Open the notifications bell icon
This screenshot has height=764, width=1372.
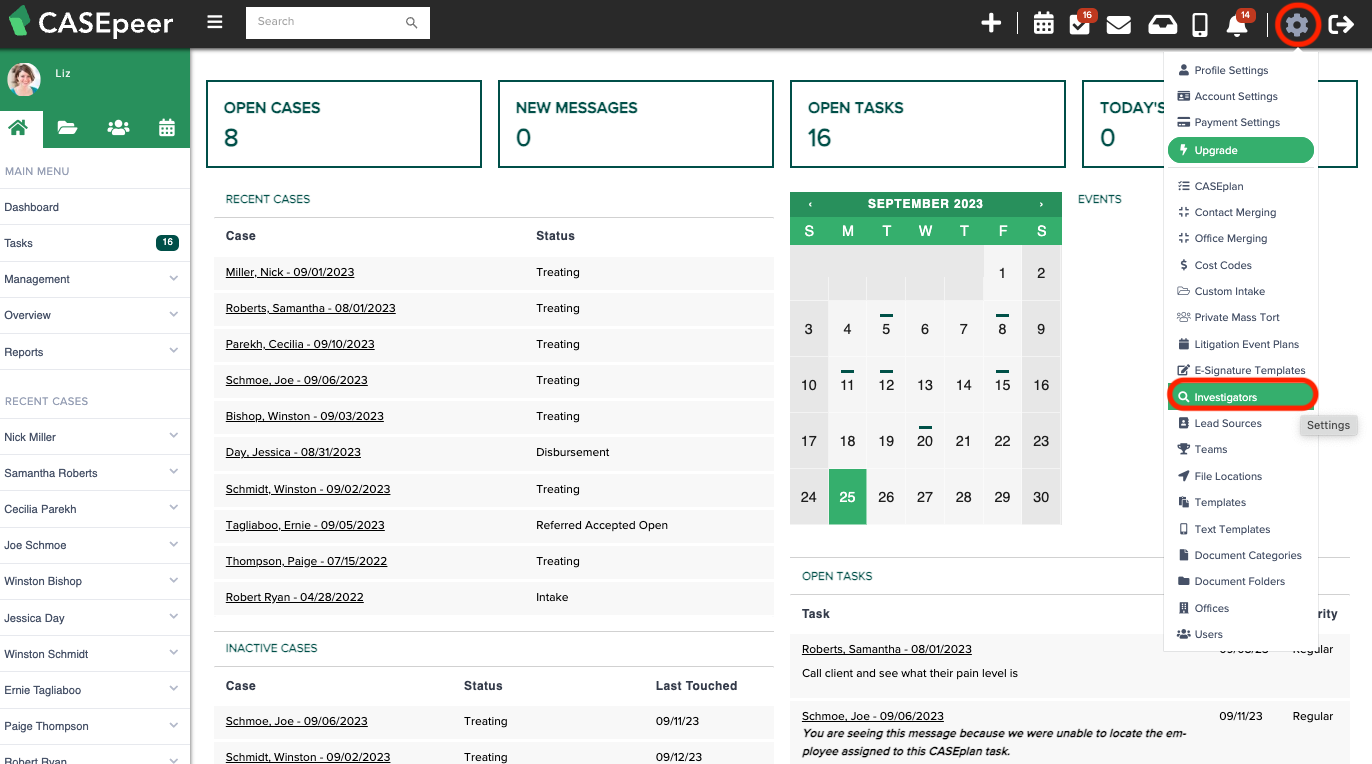coord(1237,24)
